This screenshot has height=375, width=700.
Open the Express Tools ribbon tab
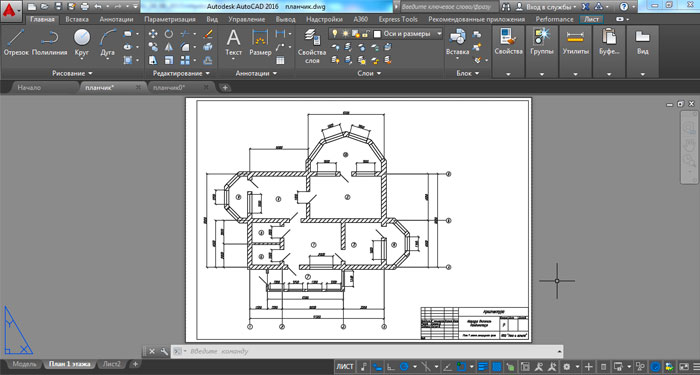[398, 20]
